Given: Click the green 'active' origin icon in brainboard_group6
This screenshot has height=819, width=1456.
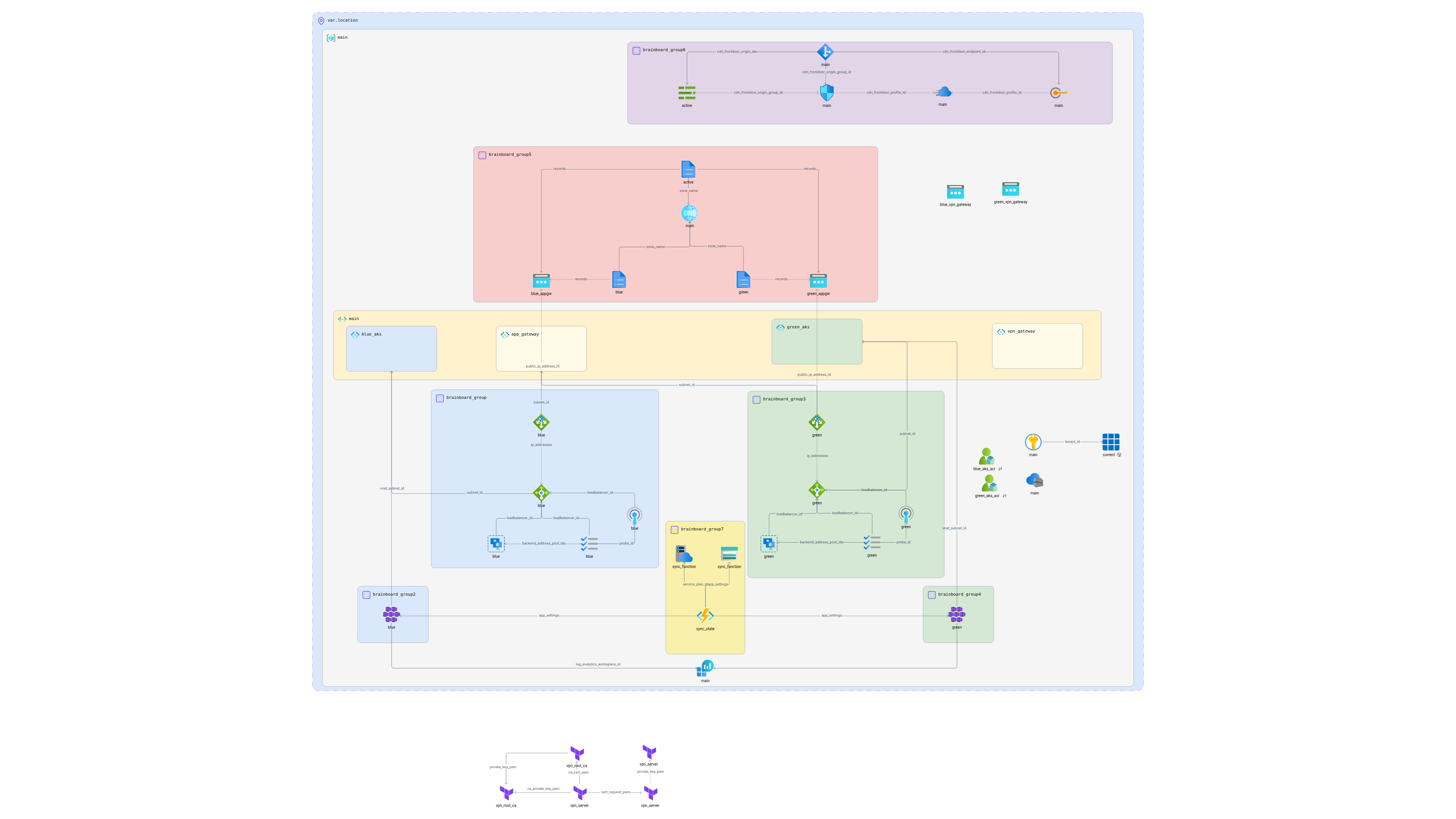Looking at the screenshot, I should pyautogui.click(x=687, y=93).
